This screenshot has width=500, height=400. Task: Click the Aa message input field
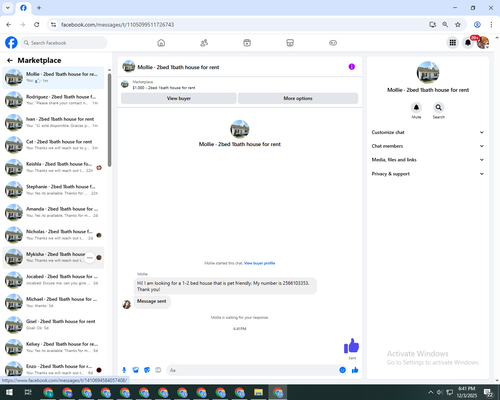click(253, 370)
